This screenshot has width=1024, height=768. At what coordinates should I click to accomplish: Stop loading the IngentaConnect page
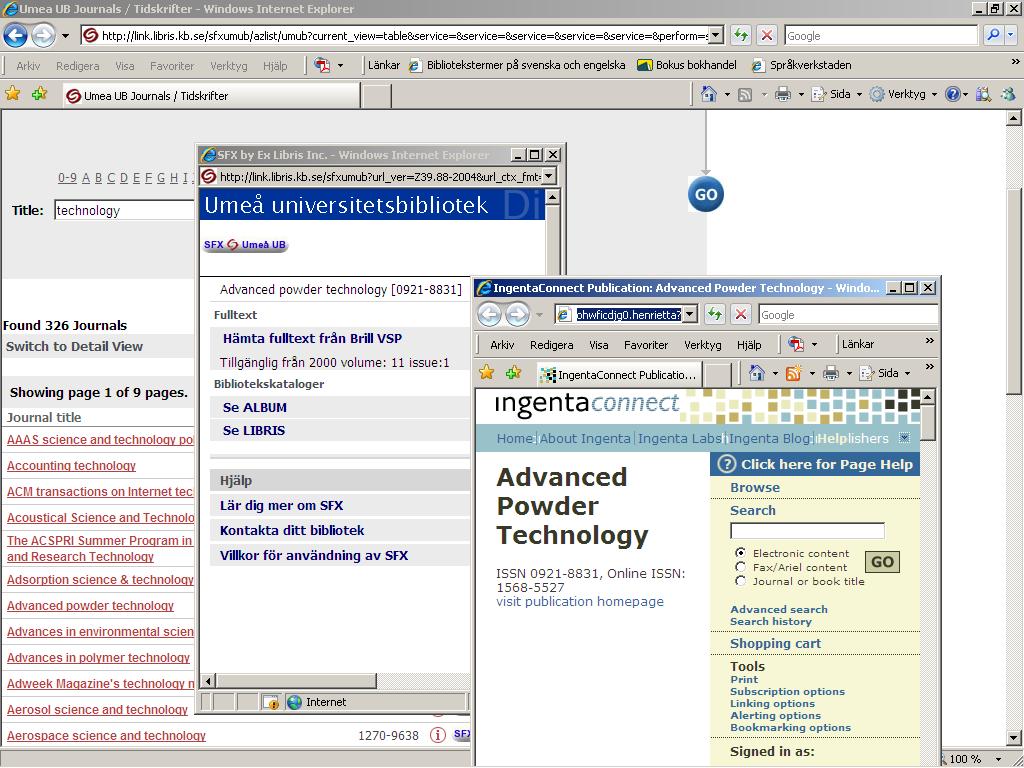741,315
